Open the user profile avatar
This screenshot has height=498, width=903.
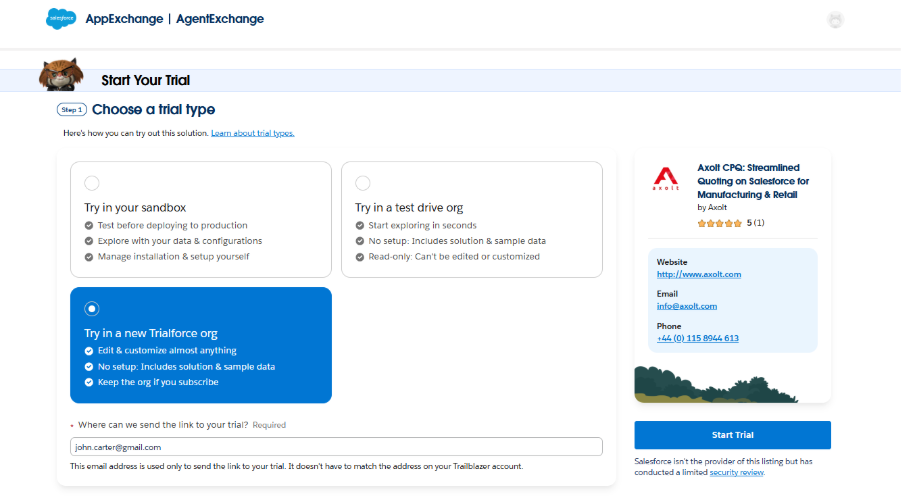tap(836, 20)
